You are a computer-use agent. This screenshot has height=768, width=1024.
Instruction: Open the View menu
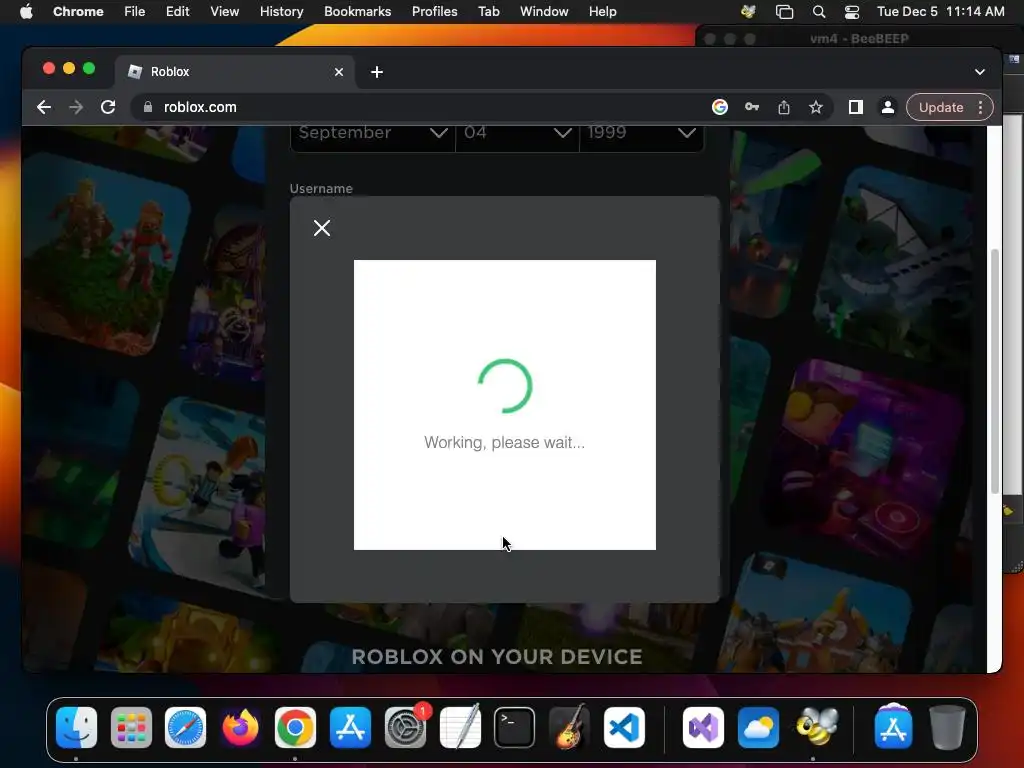click(224, 12)
